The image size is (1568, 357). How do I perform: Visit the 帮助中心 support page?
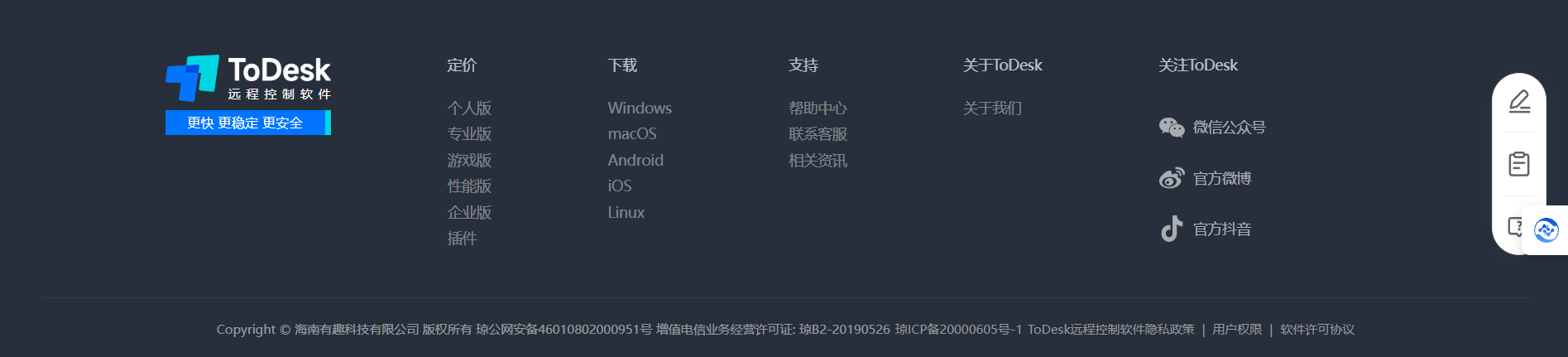[818, 109]
